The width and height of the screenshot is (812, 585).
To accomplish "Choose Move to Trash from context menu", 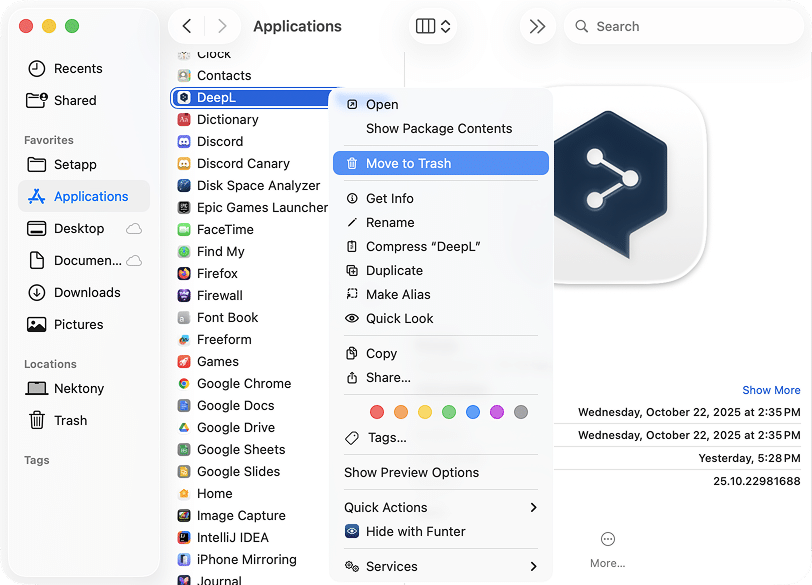I will 441,162.
